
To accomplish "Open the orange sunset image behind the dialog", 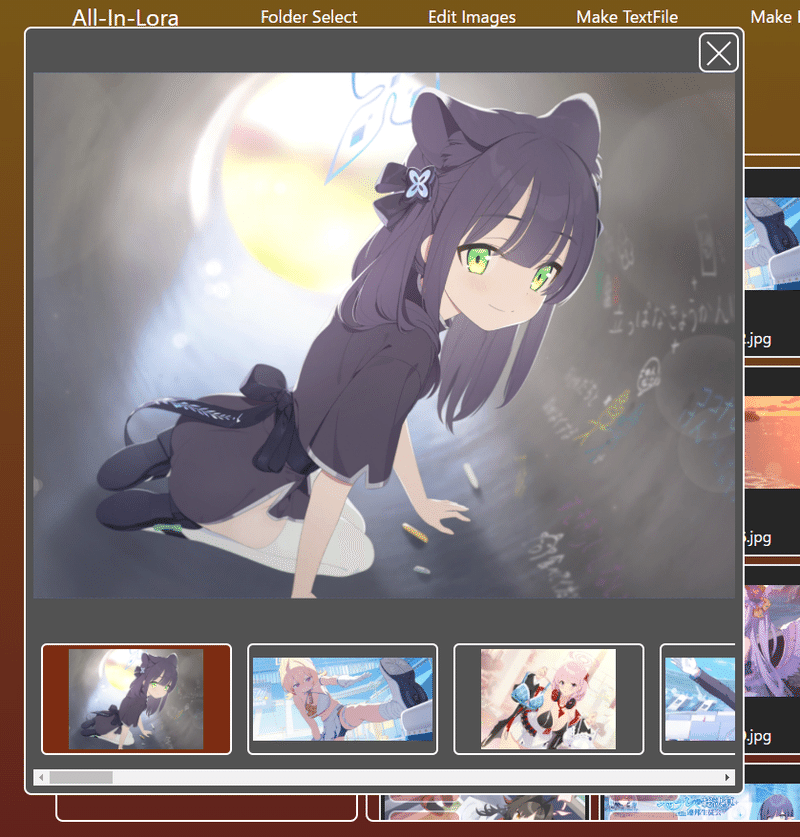I will click(x=772, y=442).
